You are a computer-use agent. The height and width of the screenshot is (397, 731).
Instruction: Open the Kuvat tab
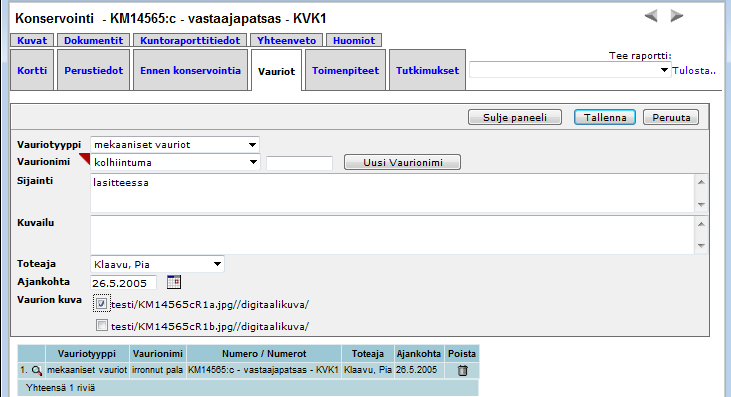pyautogui.click(x=32, y=41)
